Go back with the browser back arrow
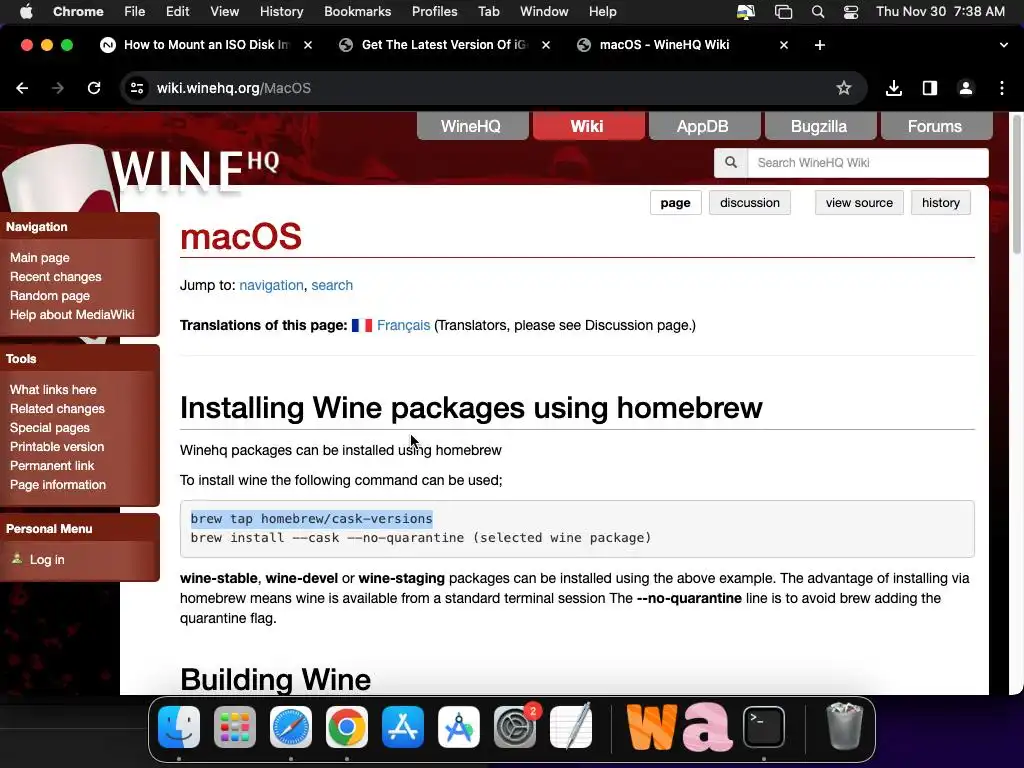The width and height of the screenshot is (1024, 768). [x=22, y=88]
